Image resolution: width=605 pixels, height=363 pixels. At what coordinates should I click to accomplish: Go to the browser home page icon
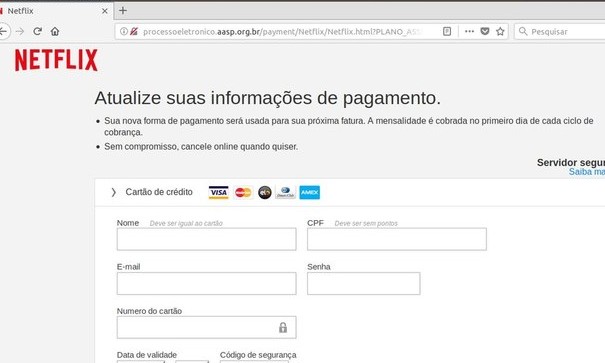pos(55,31)
